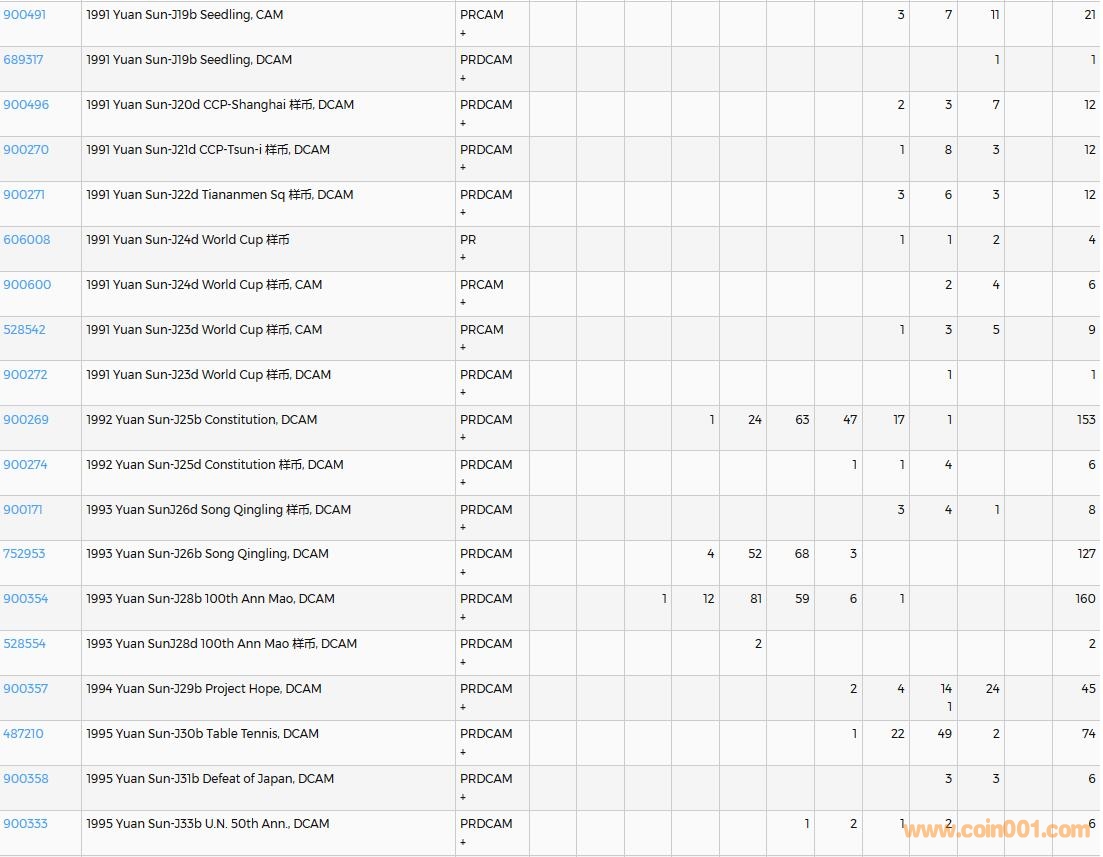Click the 900496 coin link
1103x857 pixels.
(x=26, y=105)
